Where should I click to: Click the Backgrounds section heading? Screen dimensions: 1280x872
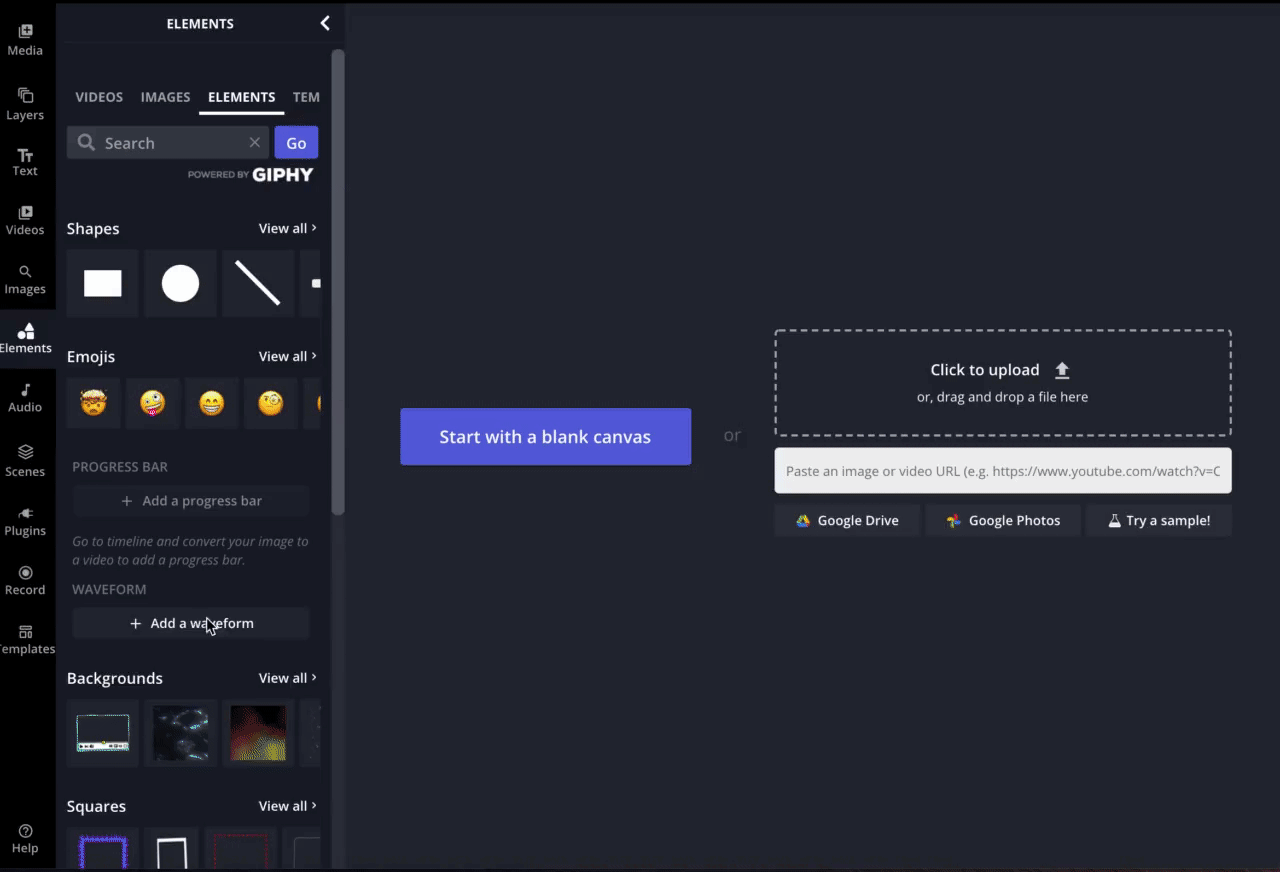(x=115, y=679)
